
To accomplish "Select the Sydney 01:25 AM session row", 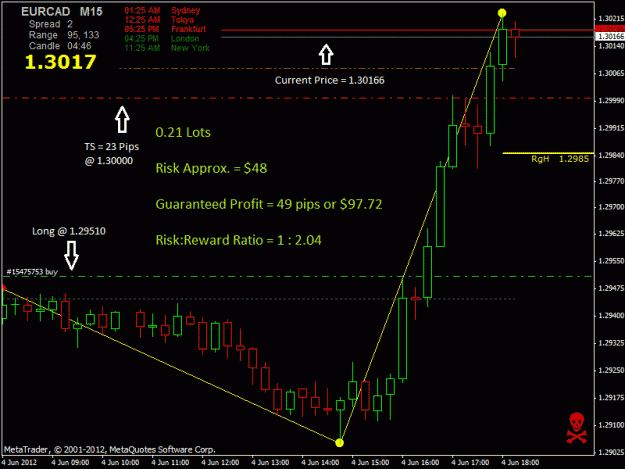I will click(162, 10).
